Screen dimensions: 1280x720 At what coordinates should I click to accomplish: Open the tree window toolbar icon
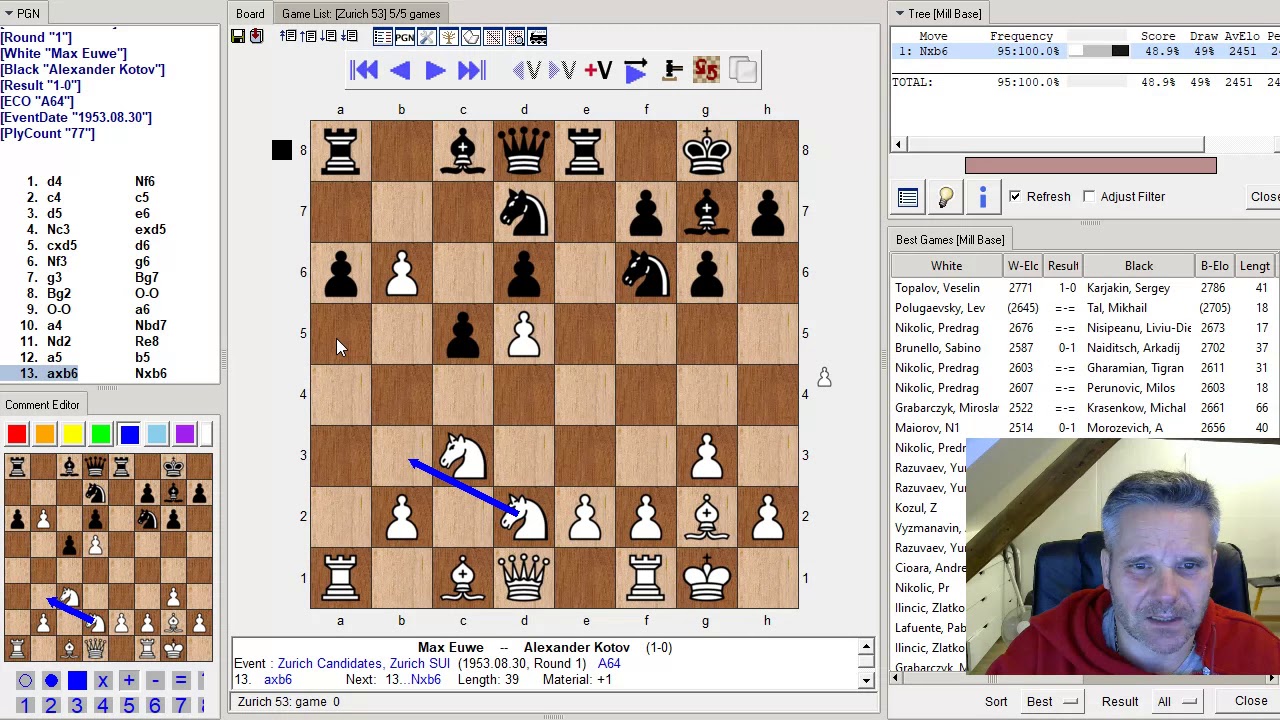tap(448, 37)
